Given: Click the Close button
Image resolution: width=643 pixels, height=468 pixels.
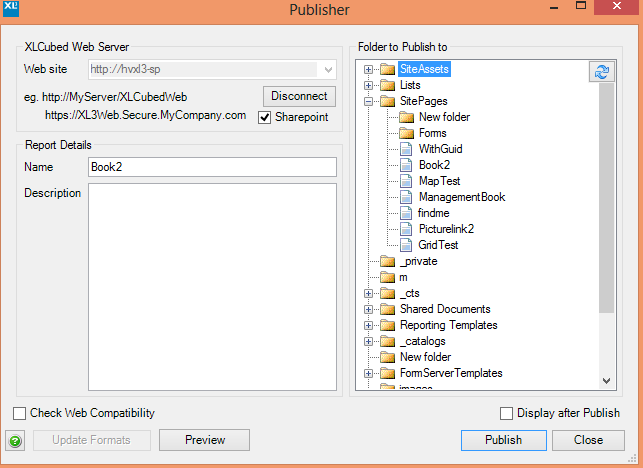Looking at the screenshot, I should point(588,440).
